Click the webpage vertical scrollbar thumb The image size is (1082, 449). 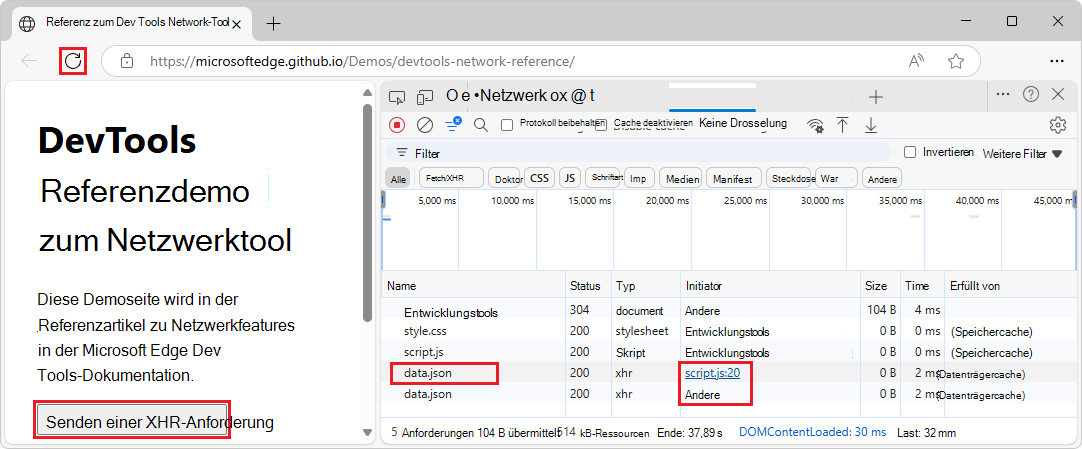pos(368,212)
